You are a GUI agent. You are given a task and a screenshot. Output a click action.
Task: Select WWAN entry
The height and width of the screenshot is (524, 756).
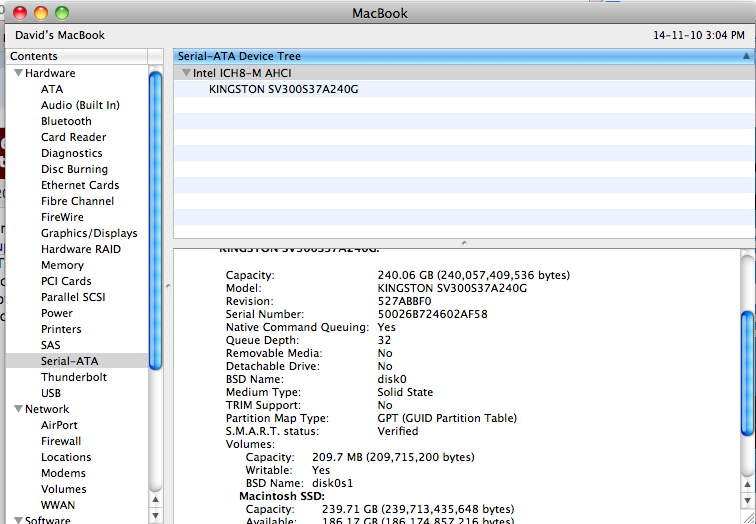(58, 505)
